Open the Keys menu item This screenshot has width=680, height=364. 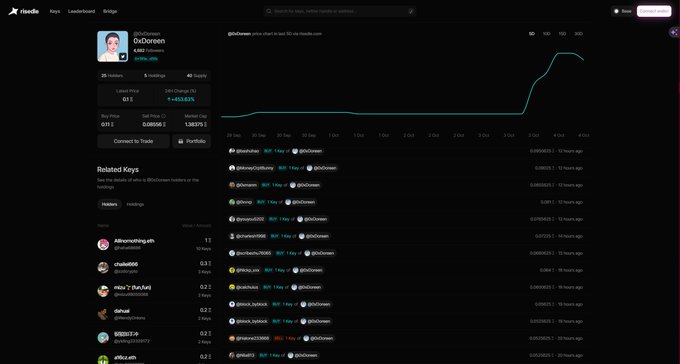[55, 11]
